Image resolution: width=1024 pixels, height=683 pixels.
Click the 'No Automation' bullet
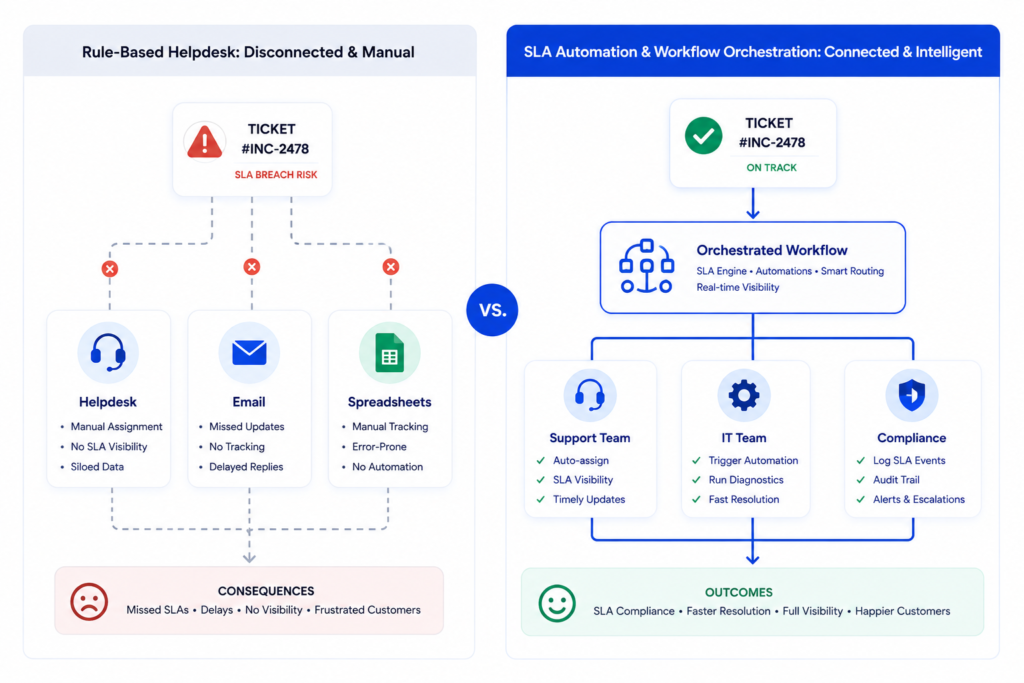387,467
